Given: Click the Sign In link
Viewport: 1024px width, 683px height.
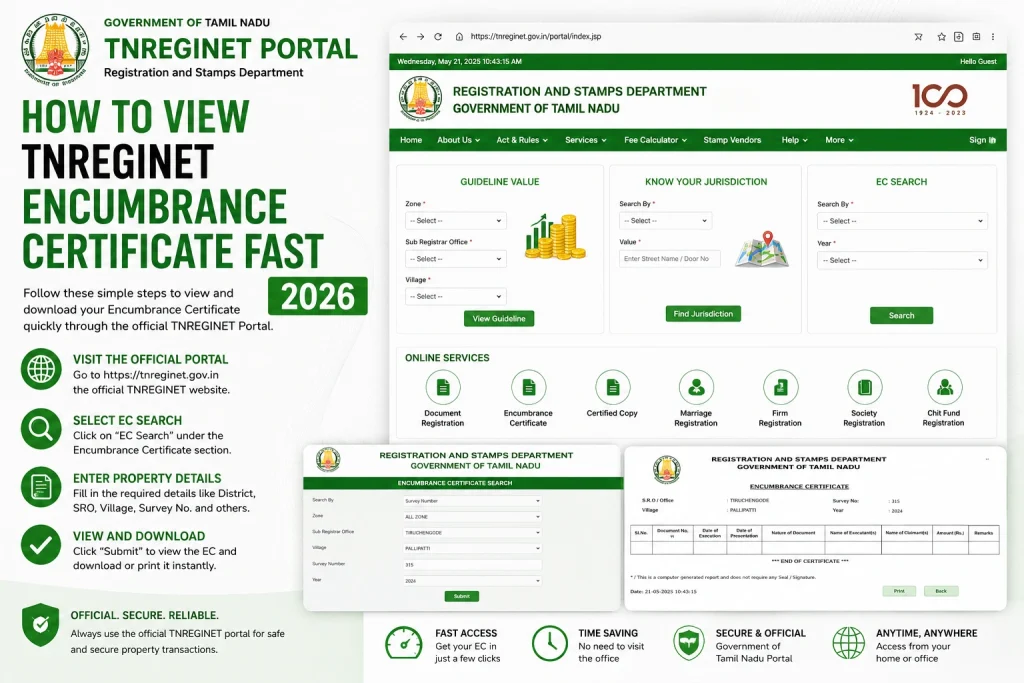Looking at the screenshot, I should 982,140.
